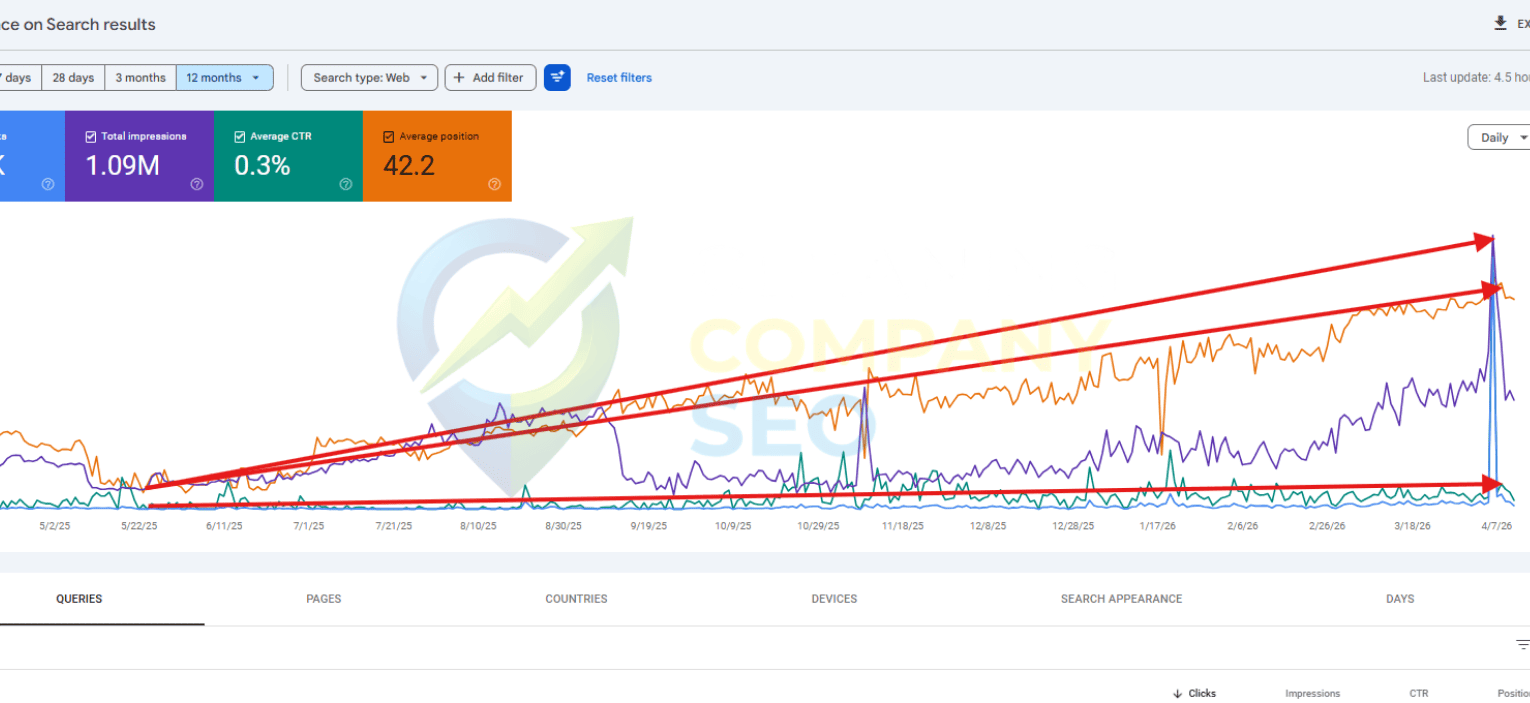The image size is (1530, 703).
Task: Click the blue filter options icon
Action: click(x=557, y=78)
